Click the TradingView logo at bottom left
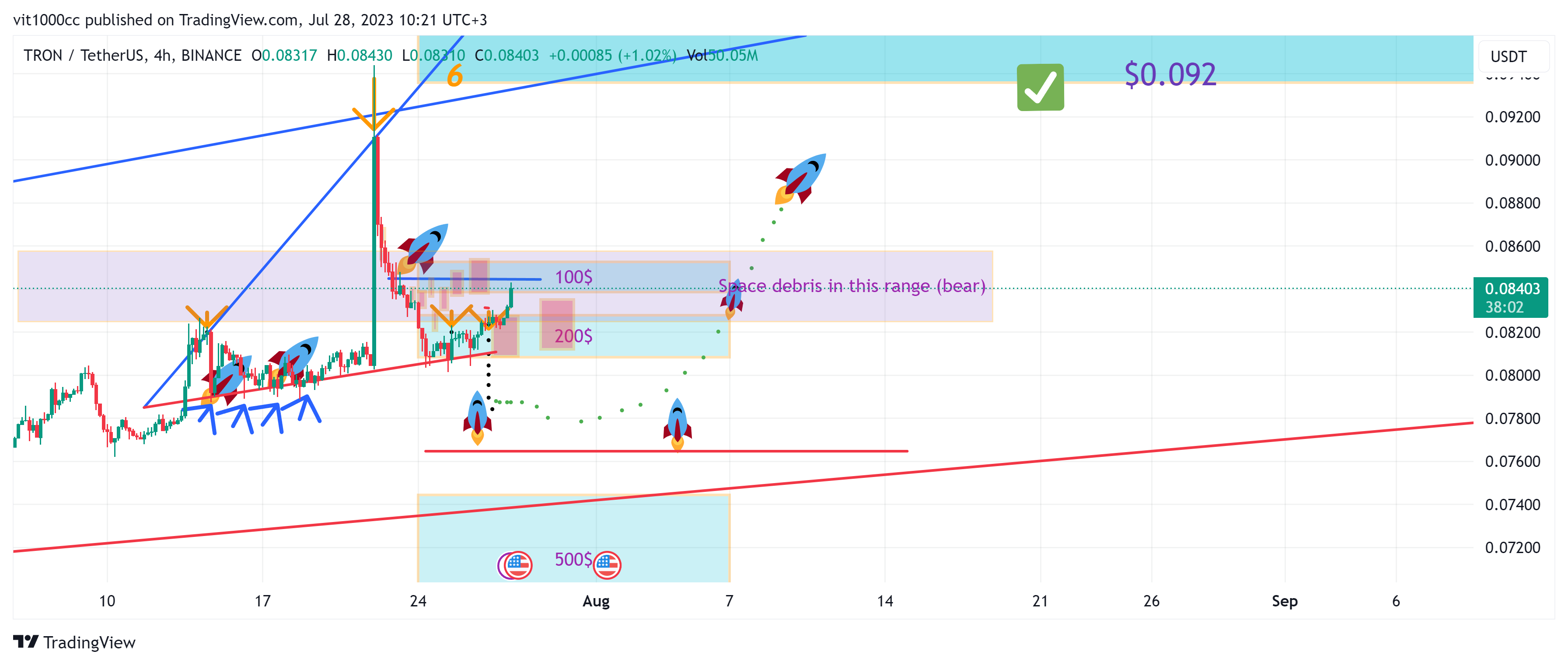 pyautogui.click(x=74, y=643)
